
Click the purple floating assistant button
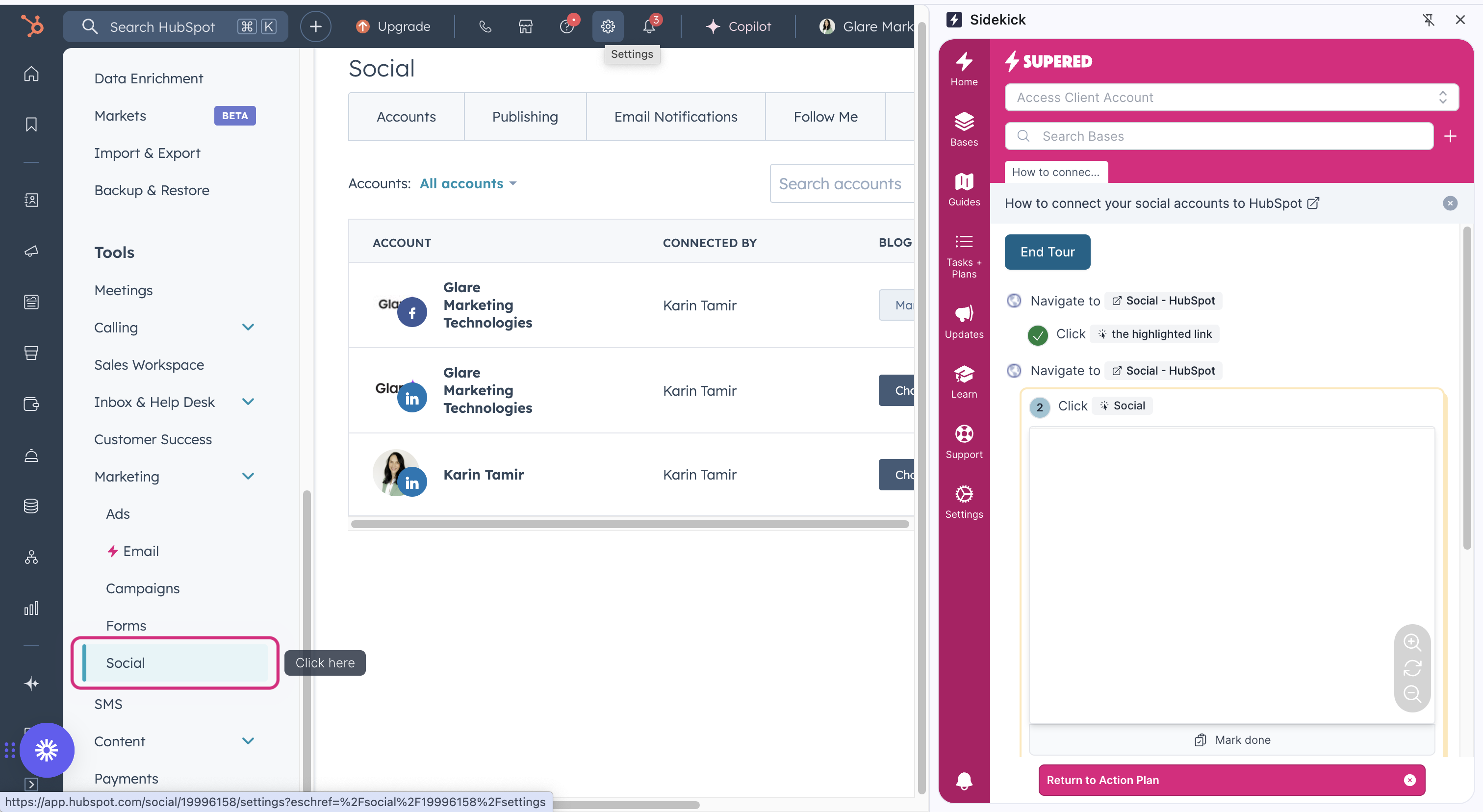tap(47, 750)
